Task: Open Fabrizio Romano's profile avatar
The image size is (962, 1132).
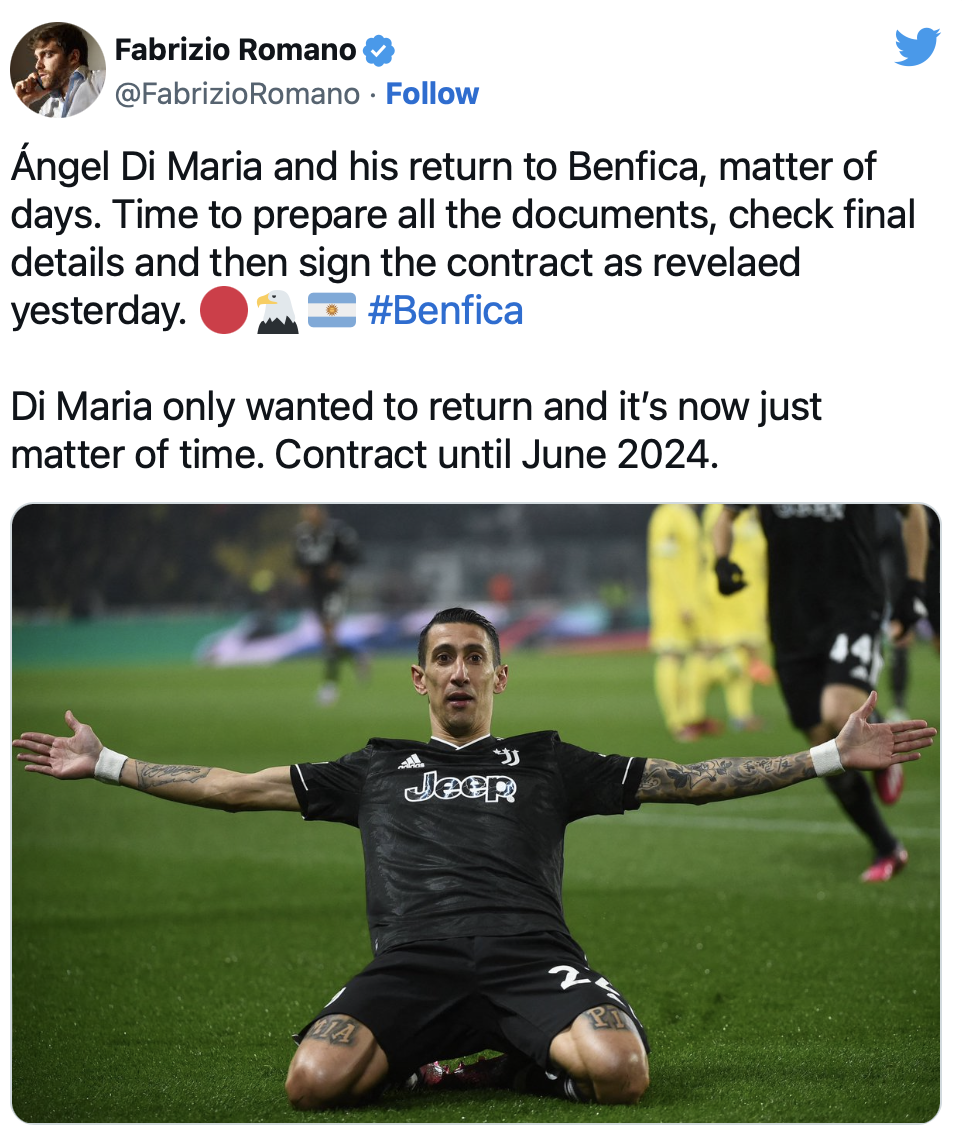Action: tap(58, 69)
